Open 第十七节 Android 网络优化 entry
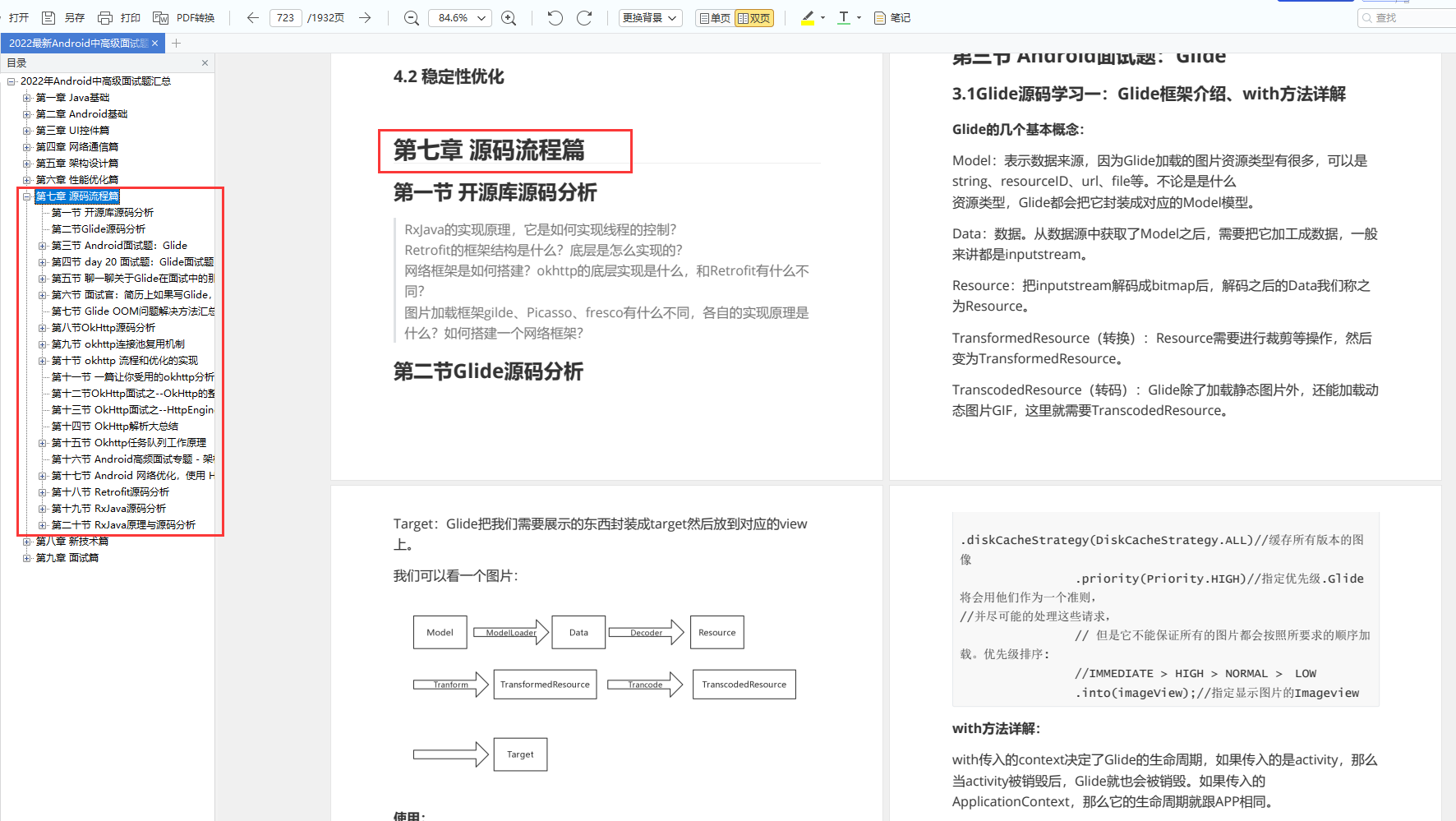 tap(132, 476)
